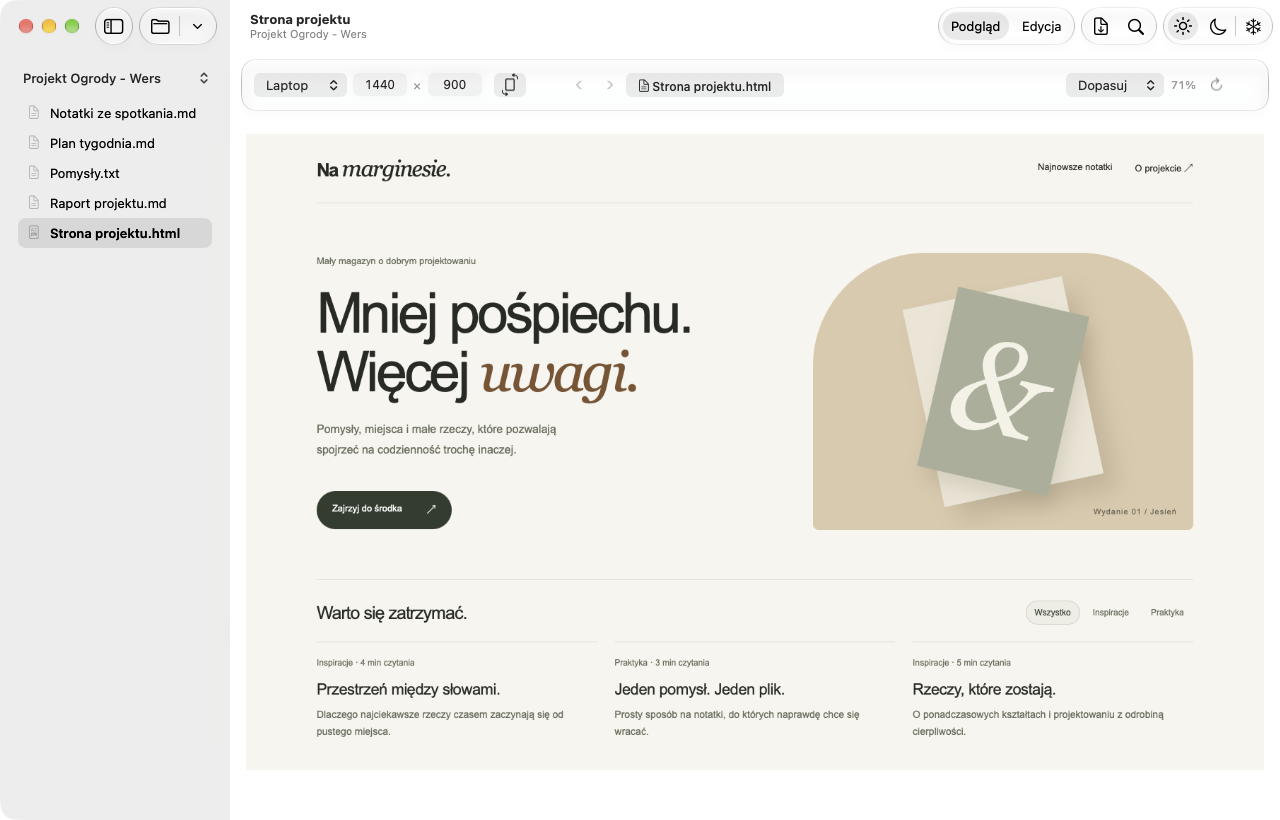1280x820 pixels.
Task: Open Najnowsze notatki page link
Action: point(1075,167)
